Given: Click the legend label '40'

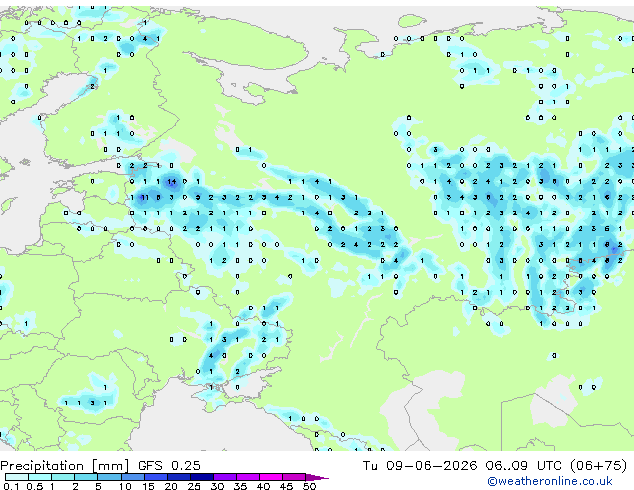Looking at the screenshot, I should [263, 486].
